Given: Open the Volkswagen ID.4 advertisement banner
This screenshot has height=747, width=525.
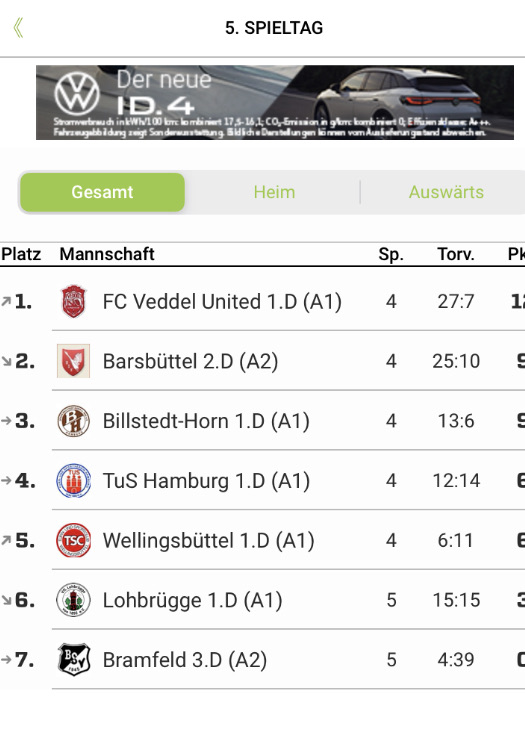Looking at the screenshot, I should pos(275,102).
